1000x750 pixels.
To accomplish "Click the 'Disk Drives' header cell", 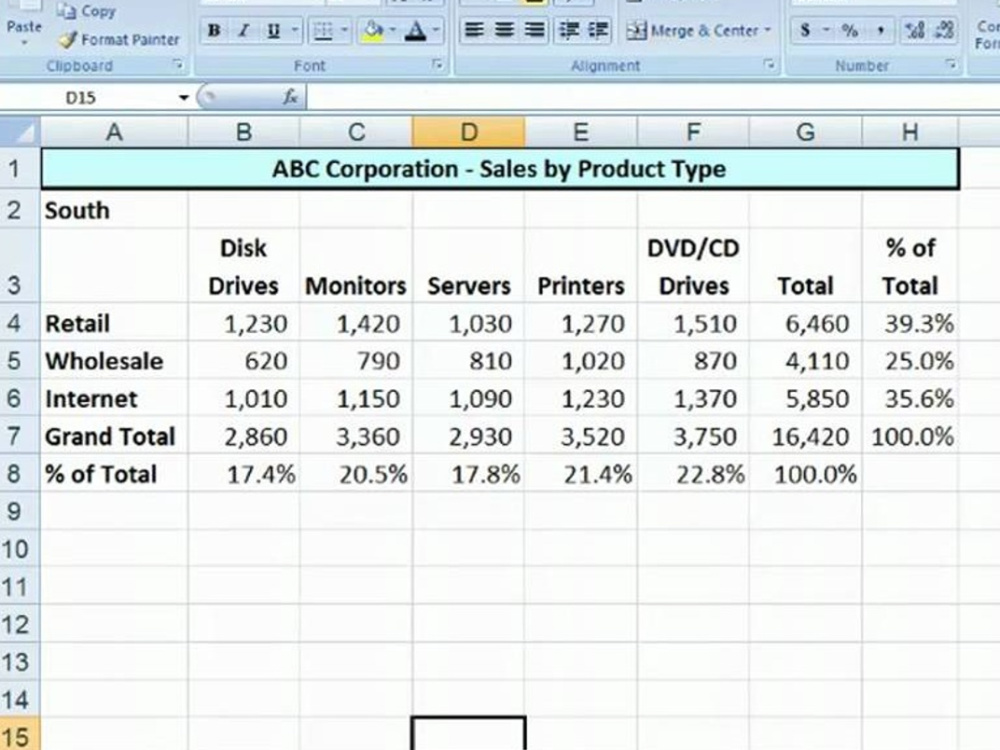I will (x=244, y=266).
